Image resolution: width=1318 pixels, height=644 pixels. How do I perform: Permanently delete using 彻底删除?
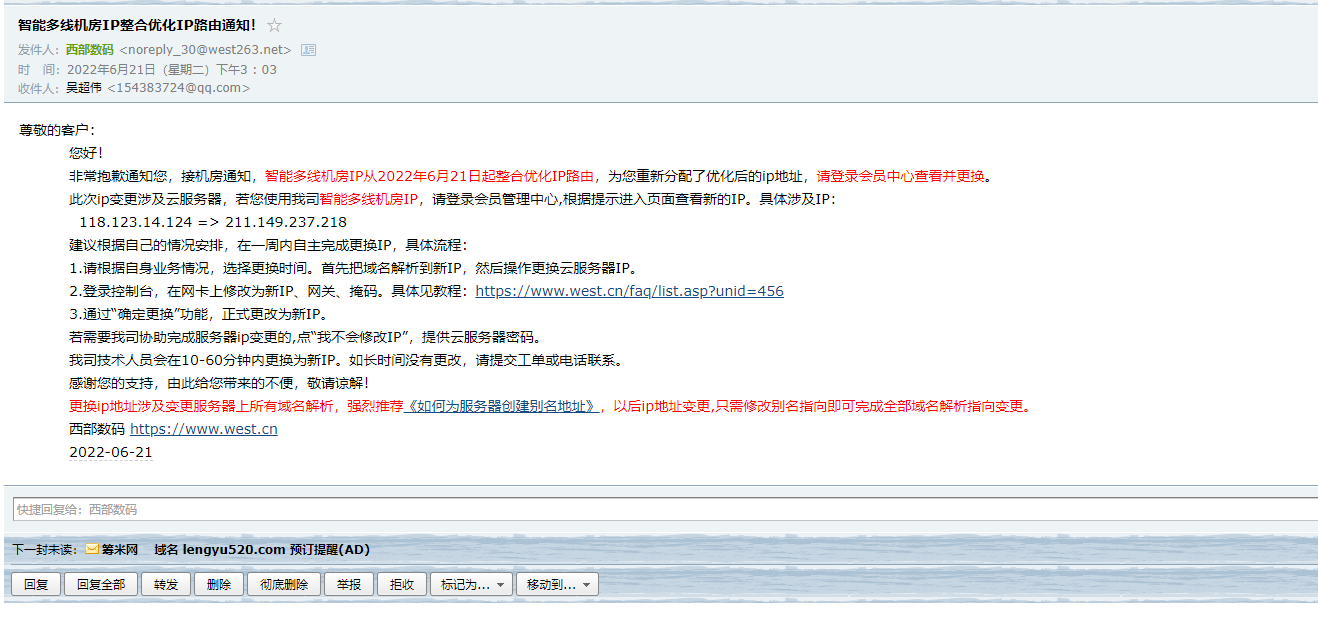coord(283,583)
